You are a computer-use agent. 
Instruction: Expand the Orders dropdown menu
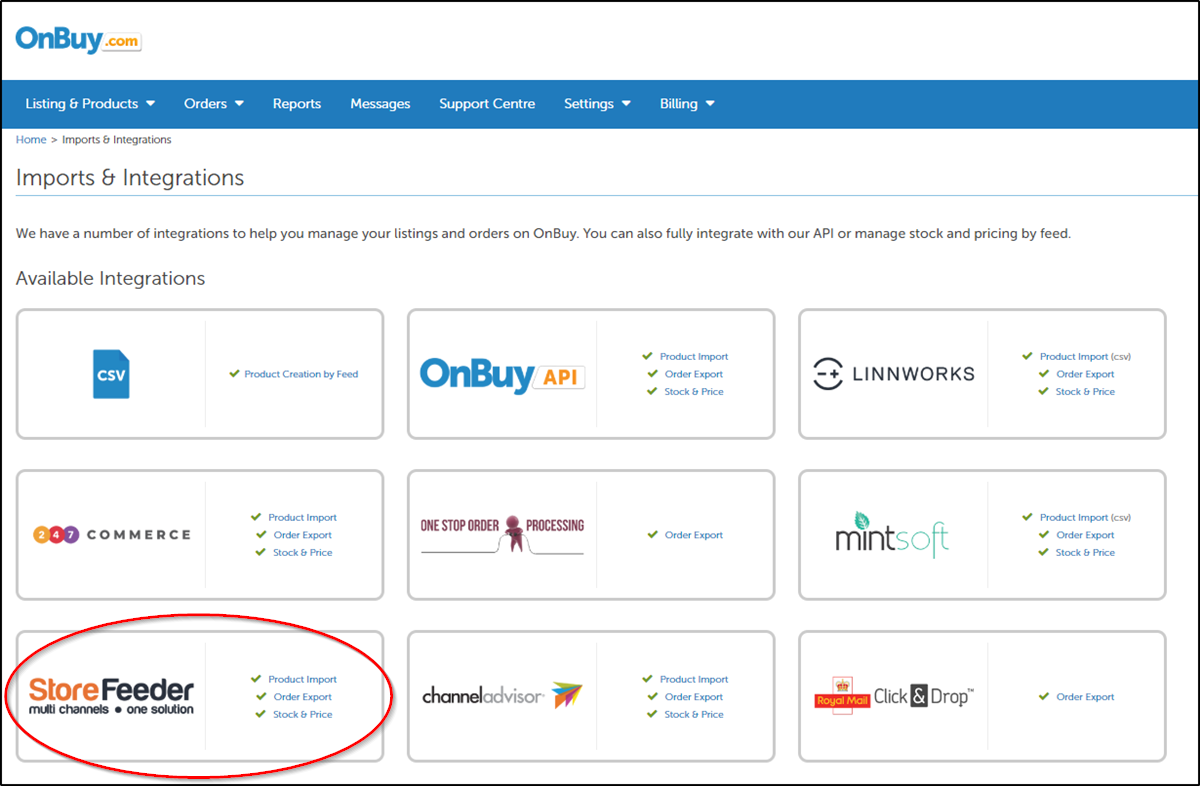tap(214, 103)
